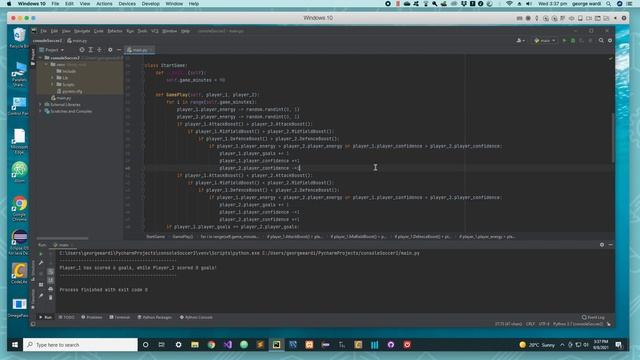640x360 pixels.
Task: Open Event Log in status bar
Action: click(x=593, y=317)
